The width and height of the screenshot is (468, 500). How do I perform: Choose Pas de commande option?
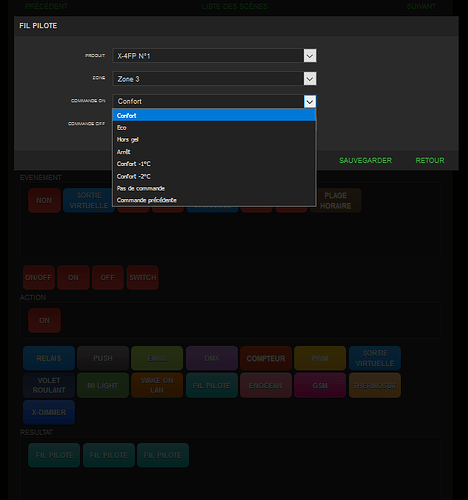tap(214, 188)
